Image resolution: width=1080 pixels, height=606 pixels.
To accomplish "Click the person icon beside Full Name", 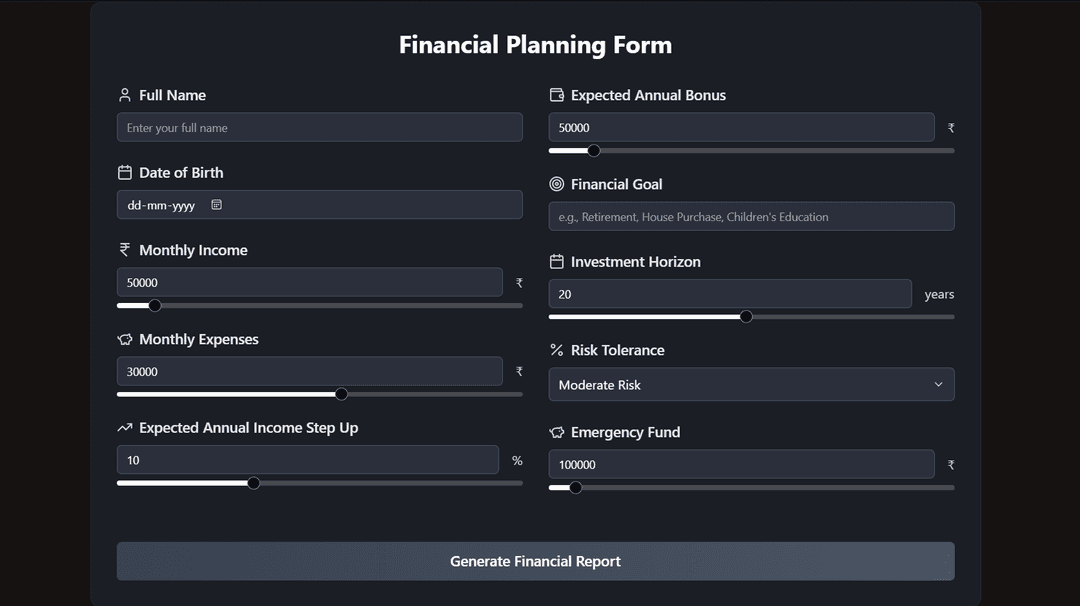I will click(125, 95).
